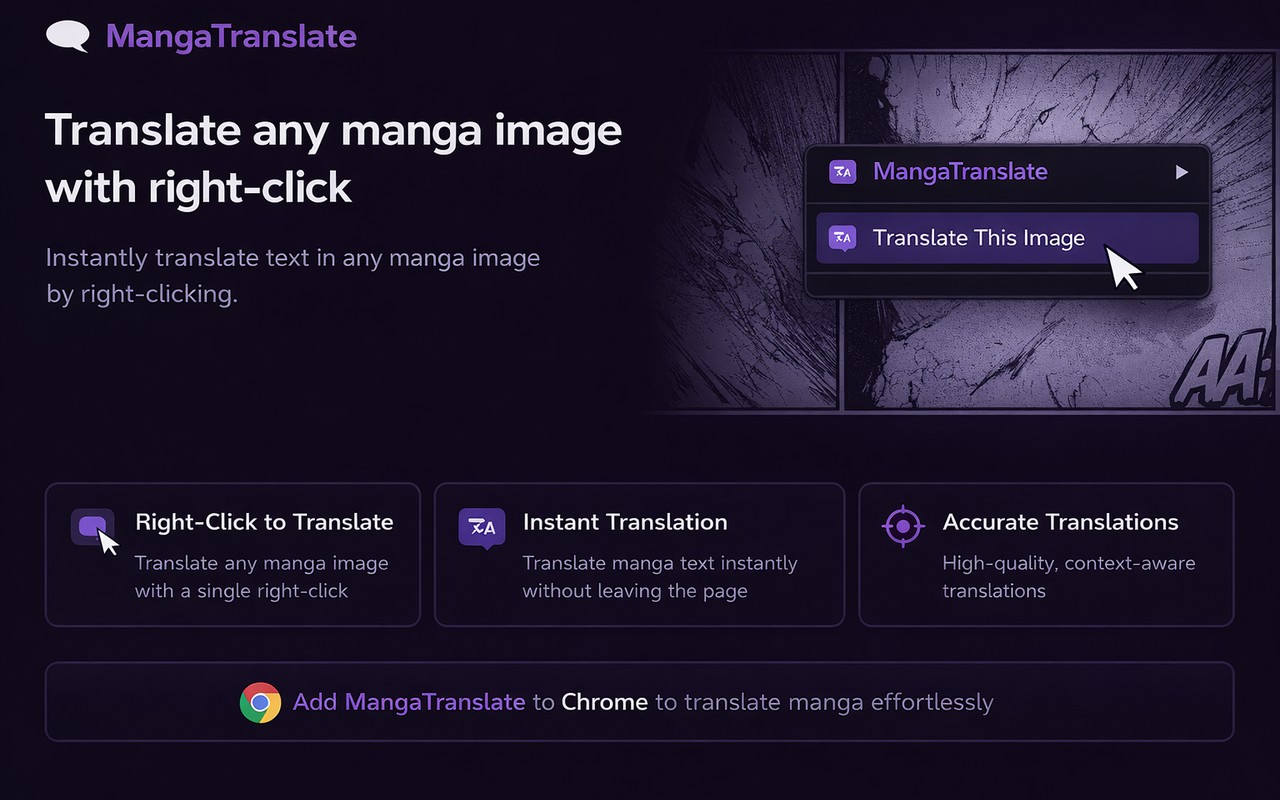Image resolution: width=1280 pixels, height=800 pixels.
Task: Click the manga panel preview image
Action: click(960, 232)
